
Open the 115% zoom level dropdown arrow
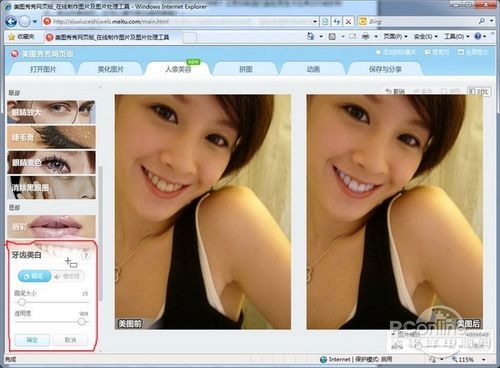click(483, 360)
